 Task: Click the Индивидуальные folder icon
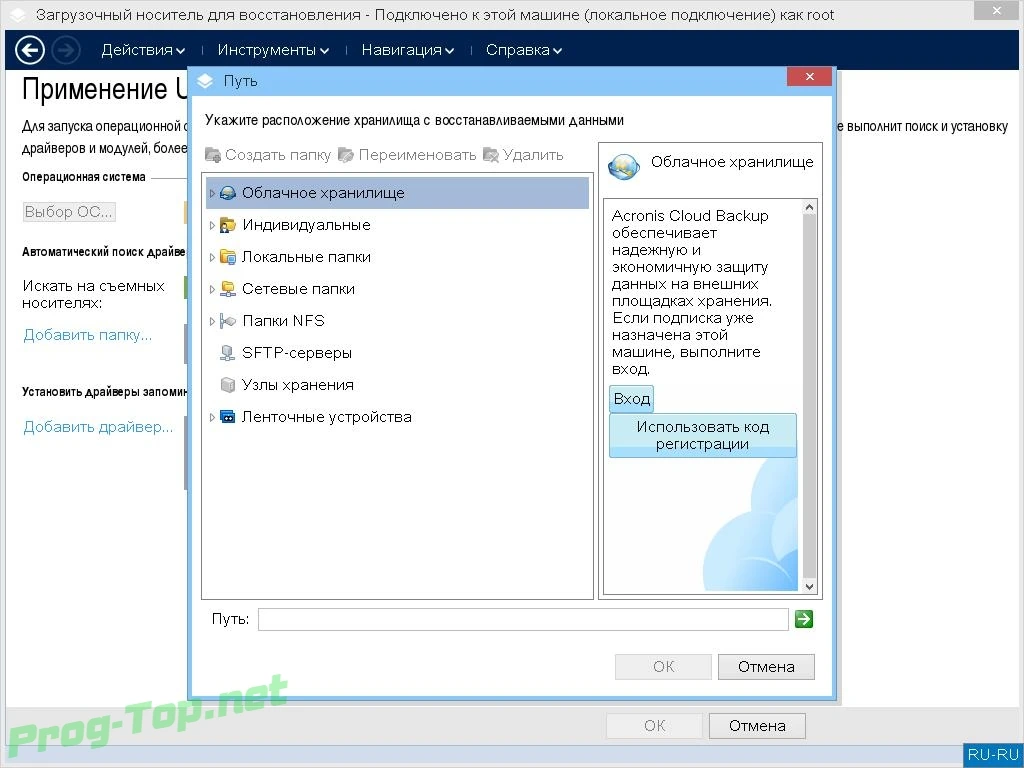pos(227,225)
